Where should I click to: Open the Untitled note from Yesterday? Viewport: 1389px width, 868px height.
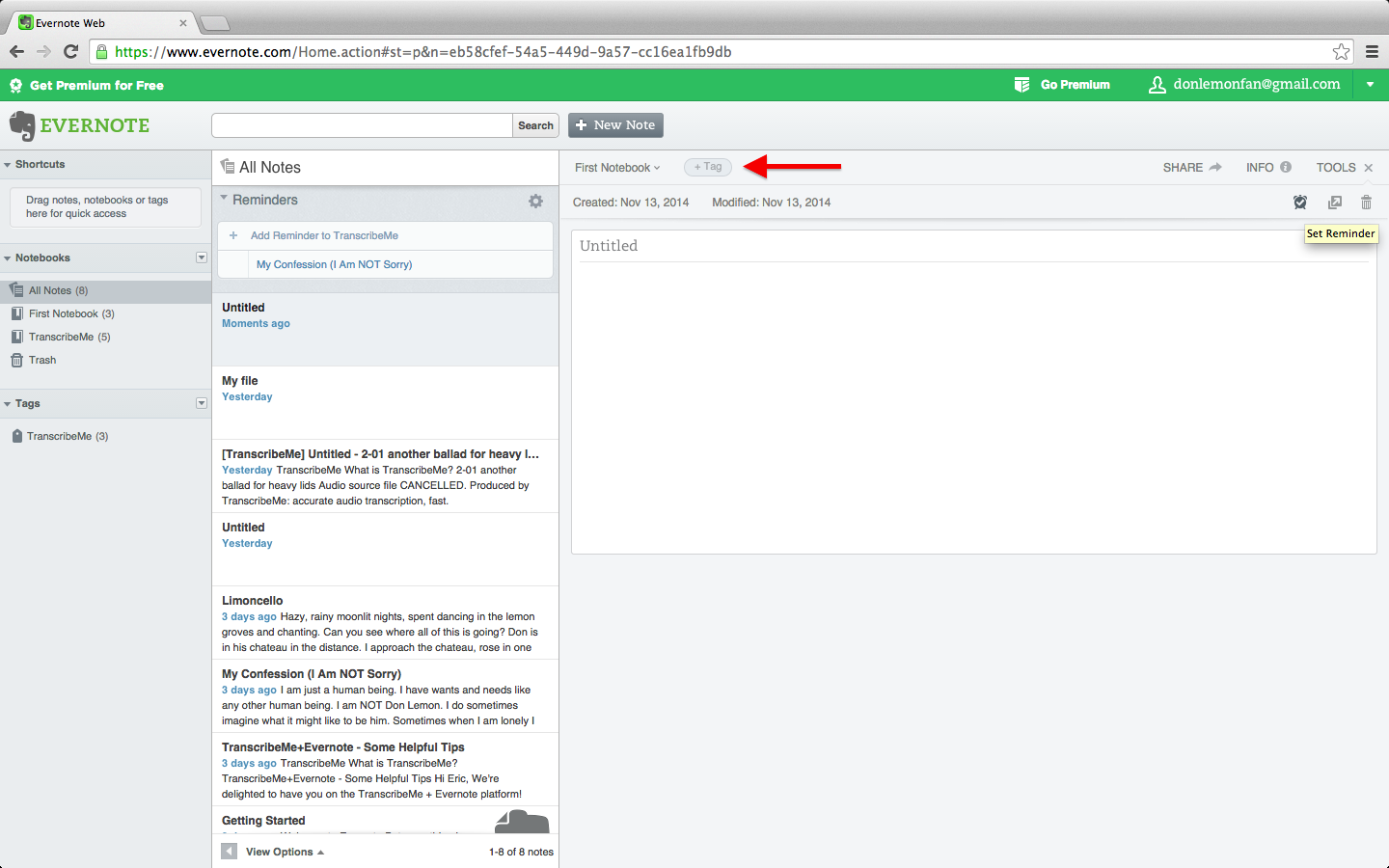point(385,550)
